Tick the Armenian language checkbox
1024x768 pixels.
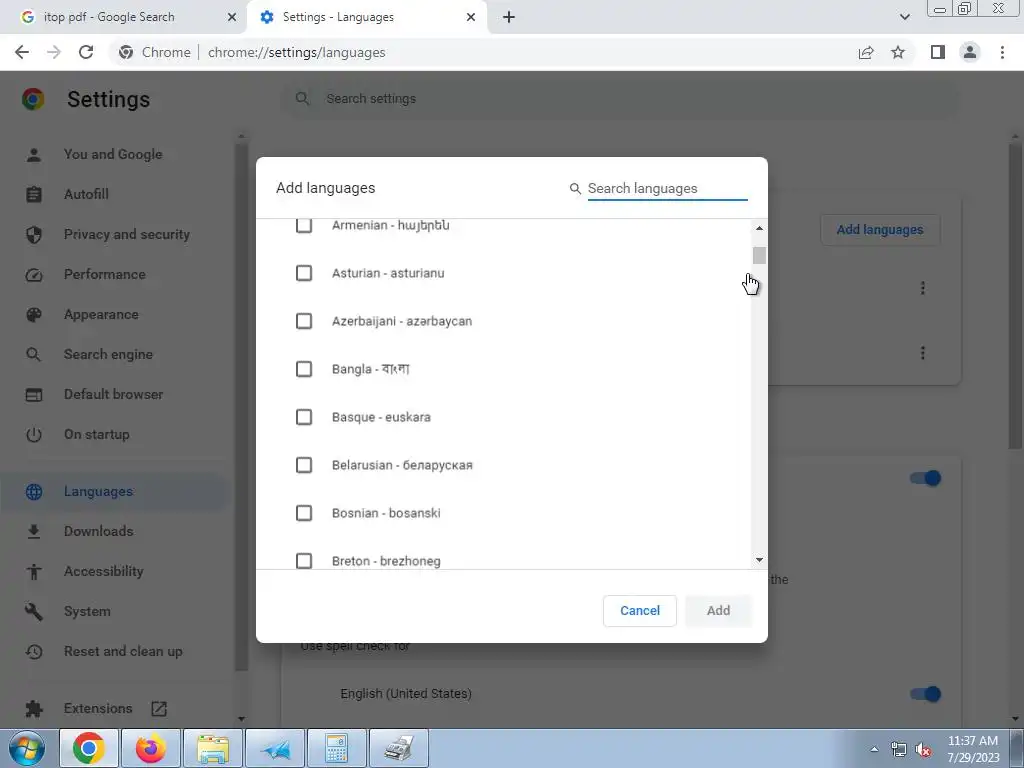tap(304, 225)
